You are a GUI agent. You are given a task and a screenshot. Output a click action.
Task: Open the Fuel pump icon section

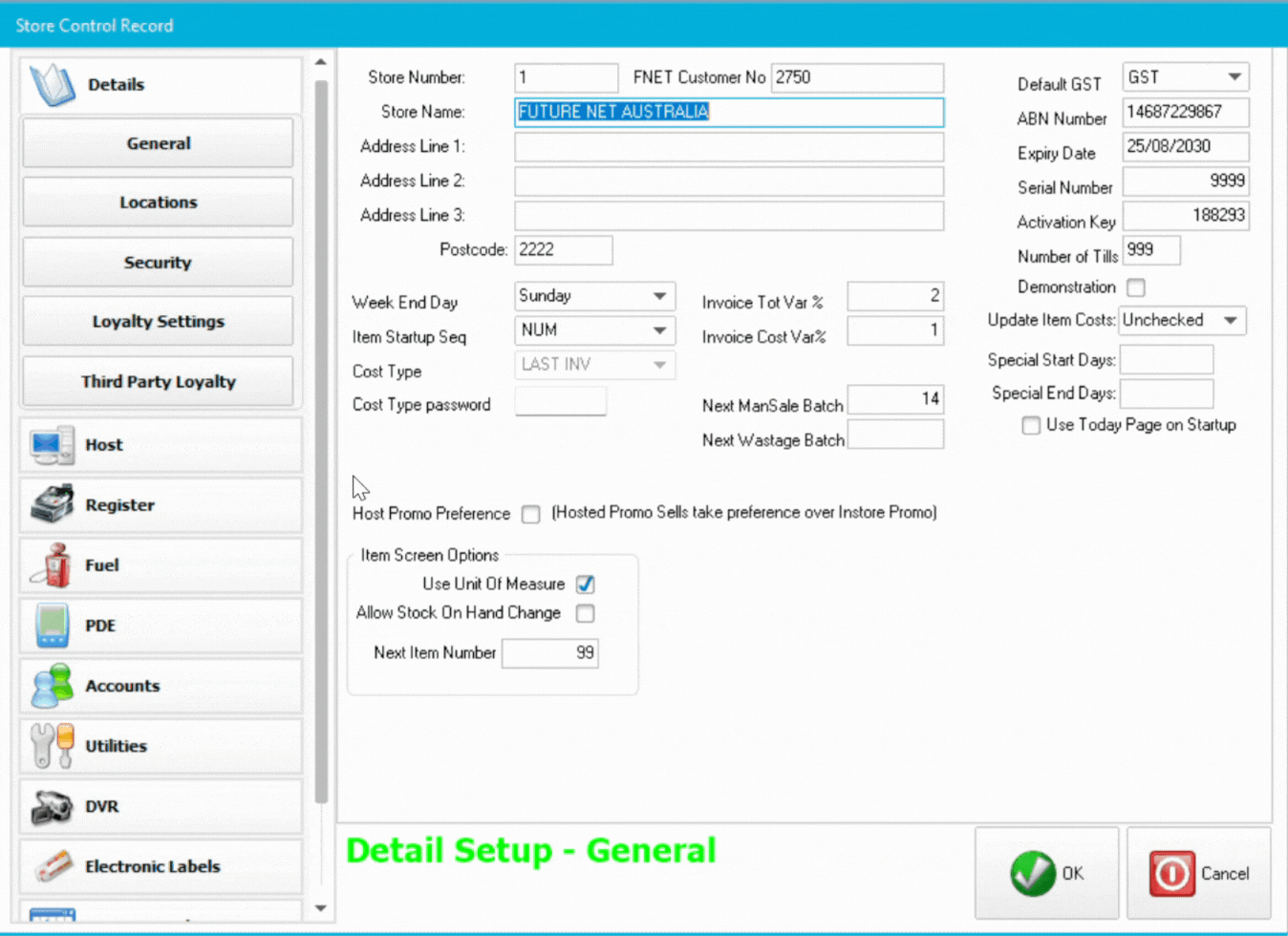click(x=52, y=565)
